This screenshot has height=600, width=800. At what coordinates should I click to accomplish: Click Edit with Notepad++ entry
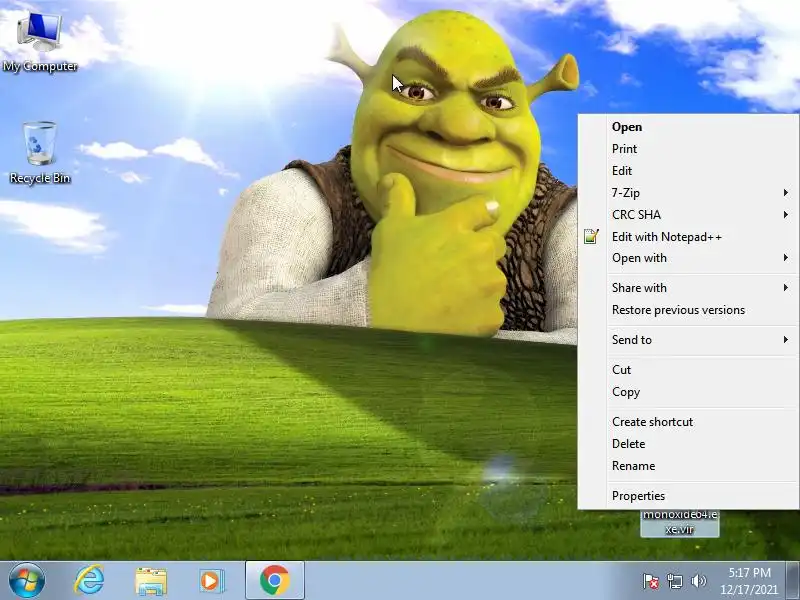688,236
